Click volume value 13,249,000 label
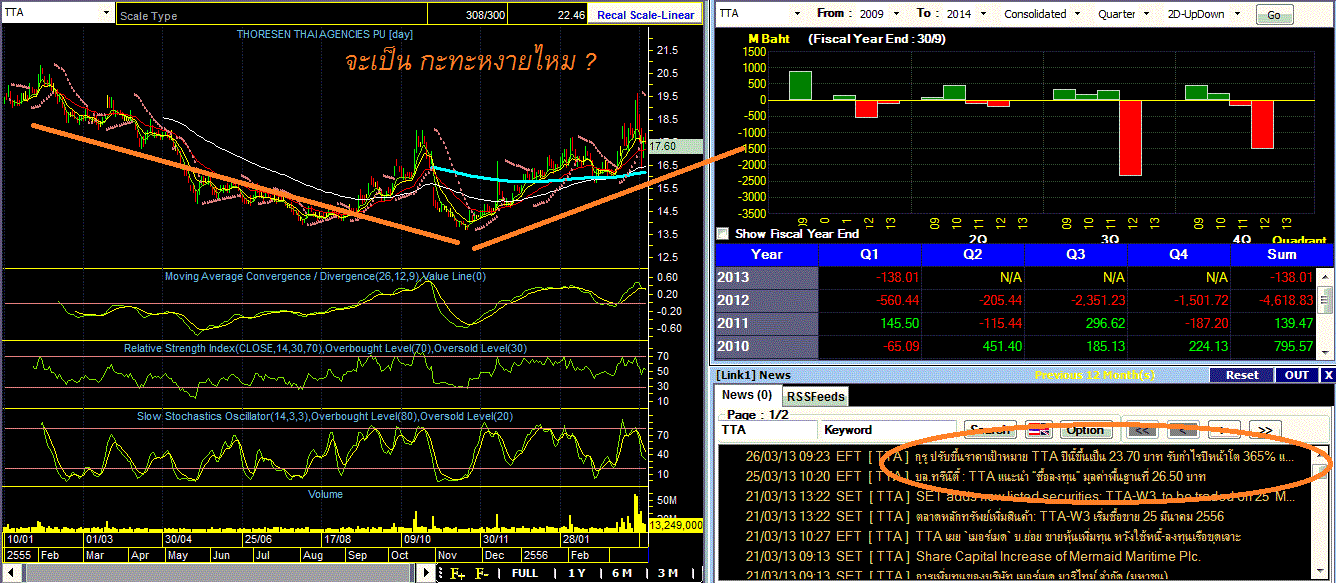Screen dimensions: 1336x583 coord(676,525)
